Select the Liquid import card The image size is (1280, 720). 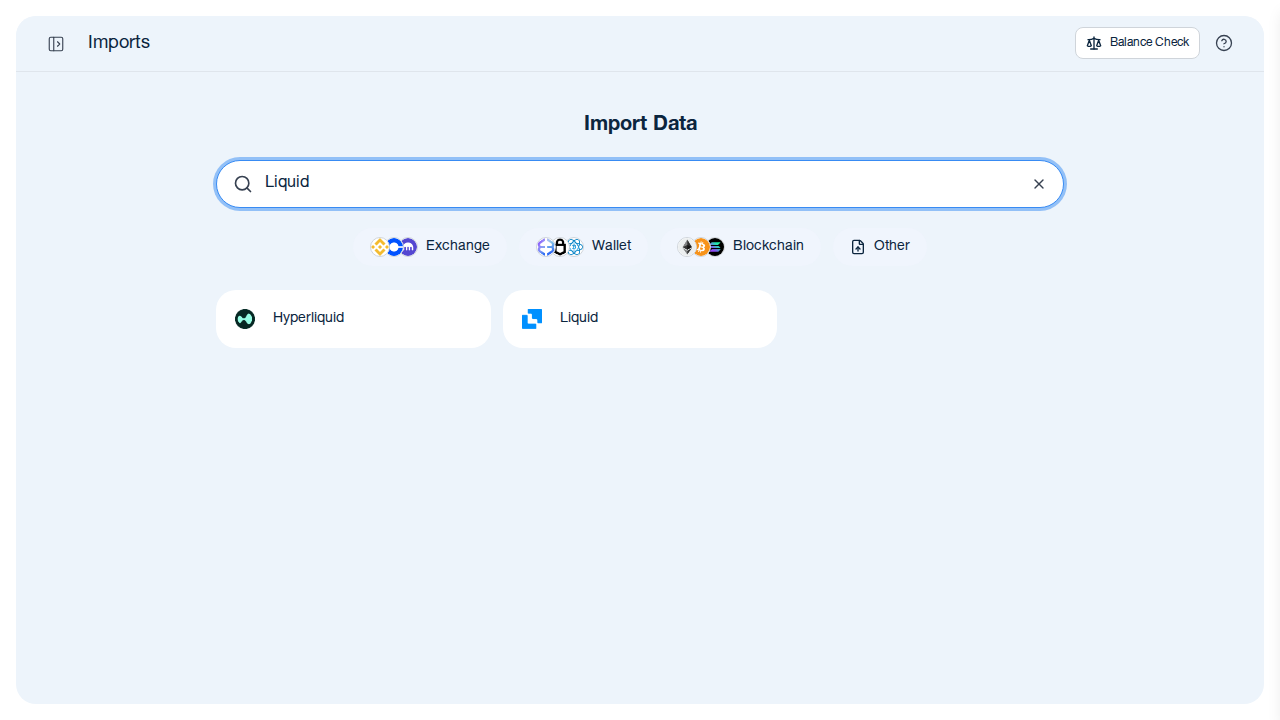click(640, 319)
